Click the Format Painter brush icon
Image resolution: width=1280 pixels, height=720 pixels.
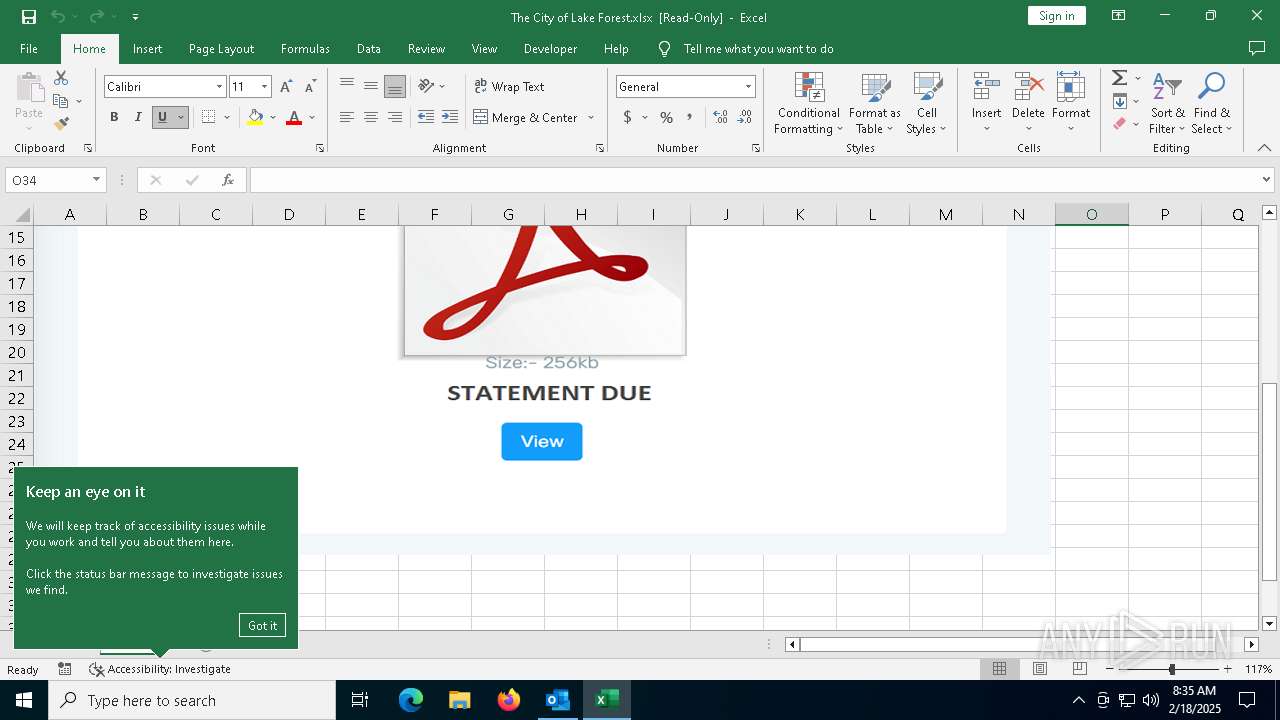click(x=61, y=124)
